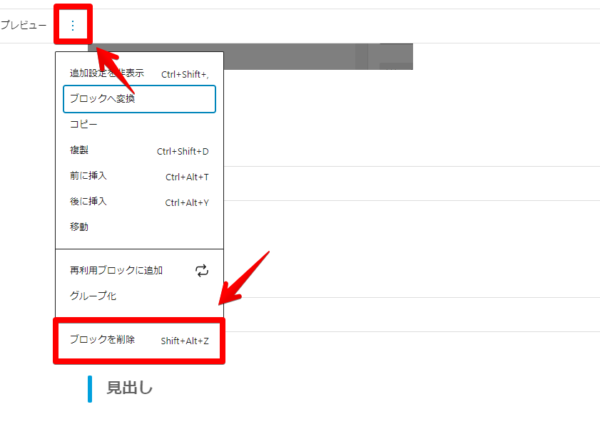Open the three-dot block options menu

[72, 25]
